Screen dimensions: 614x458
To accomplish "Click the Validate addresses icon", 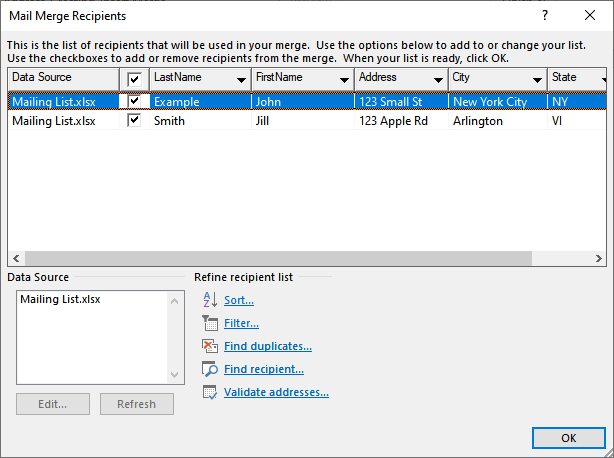I will [210, 392].
